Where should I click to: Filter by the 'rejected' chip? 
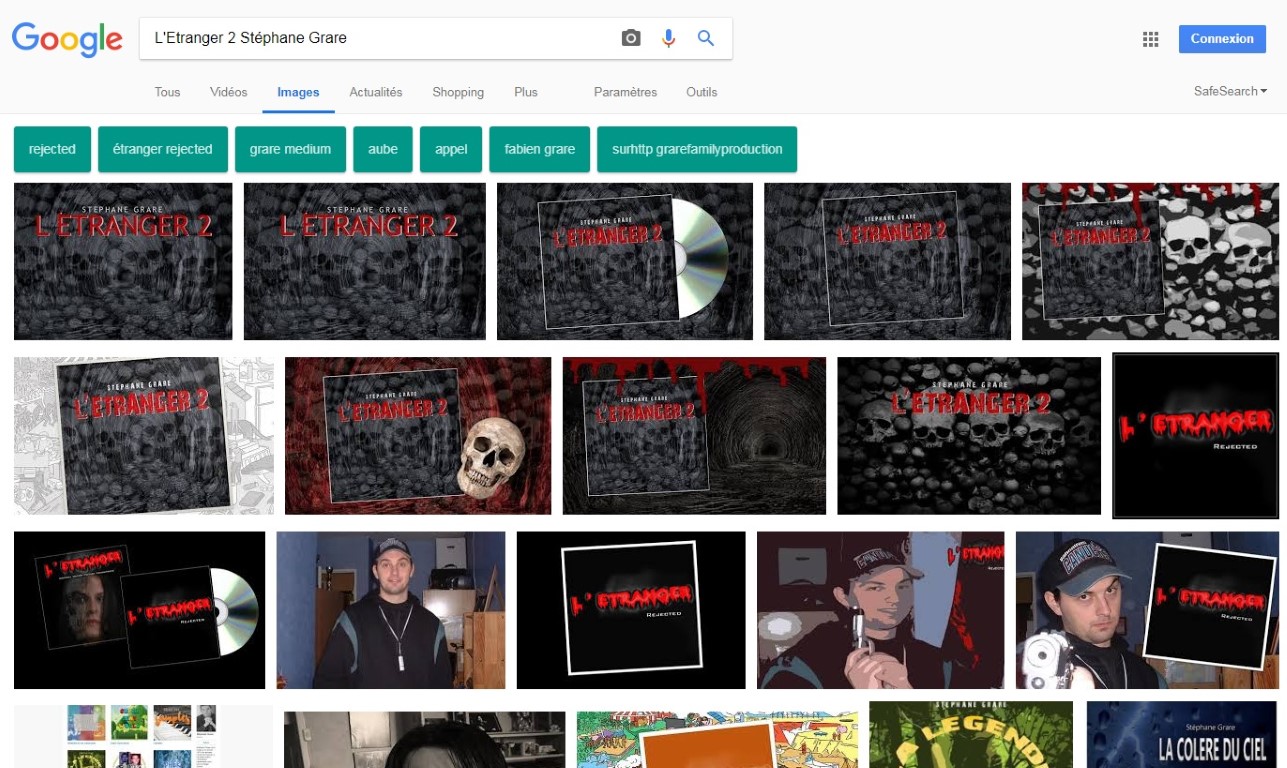click(52, 149)
